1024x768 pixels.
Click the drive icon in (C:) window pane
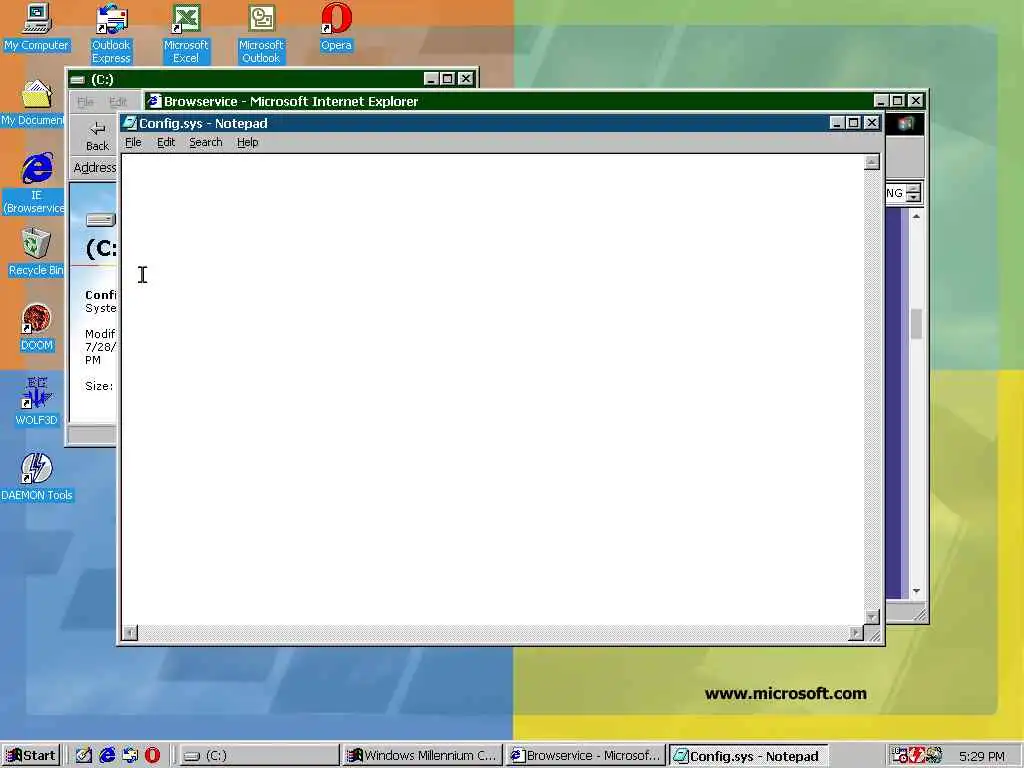(x=101, y=219)
